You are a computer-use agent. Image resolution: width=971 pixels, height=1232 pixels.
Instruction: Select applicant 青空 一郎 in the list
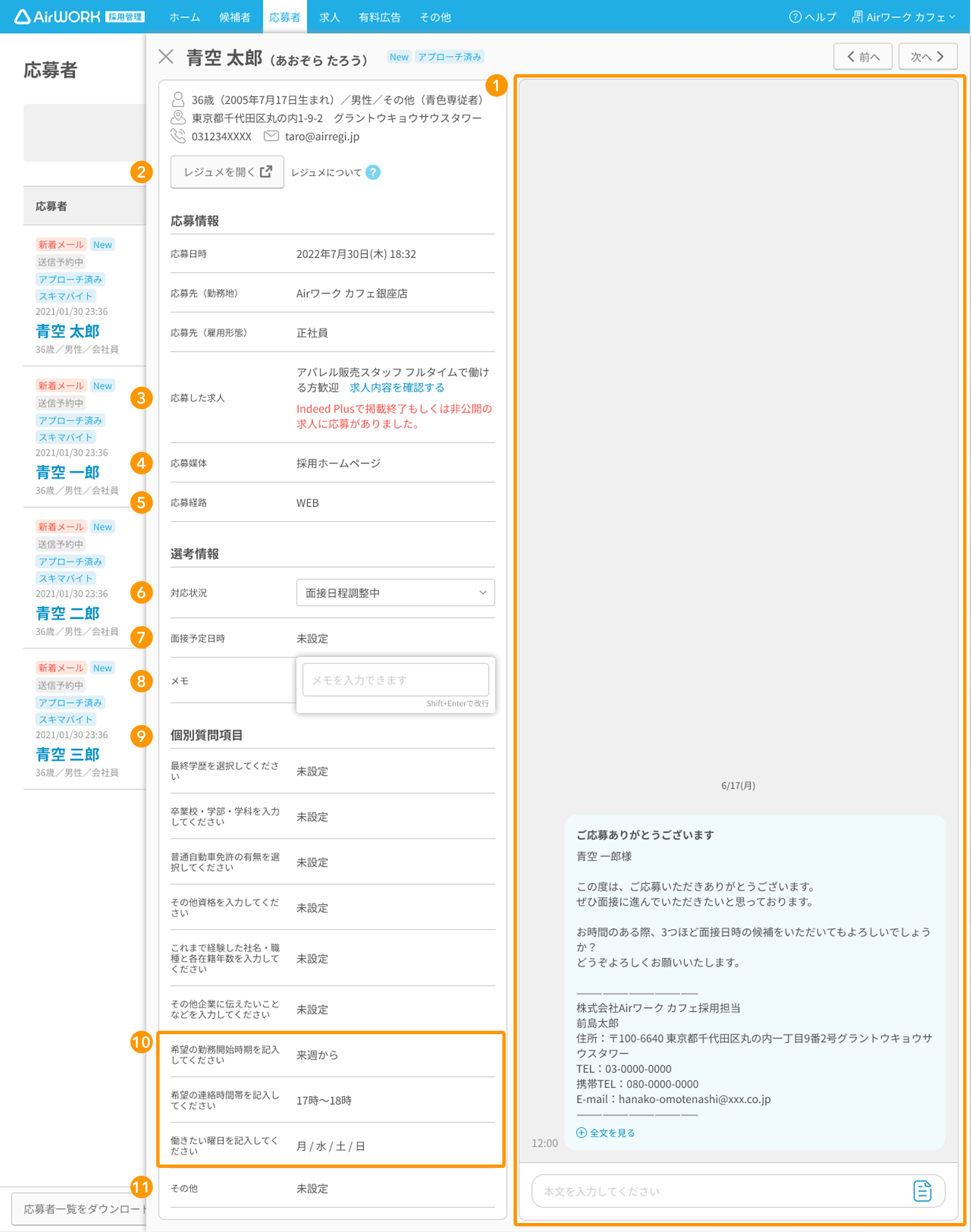coord(67,472)
